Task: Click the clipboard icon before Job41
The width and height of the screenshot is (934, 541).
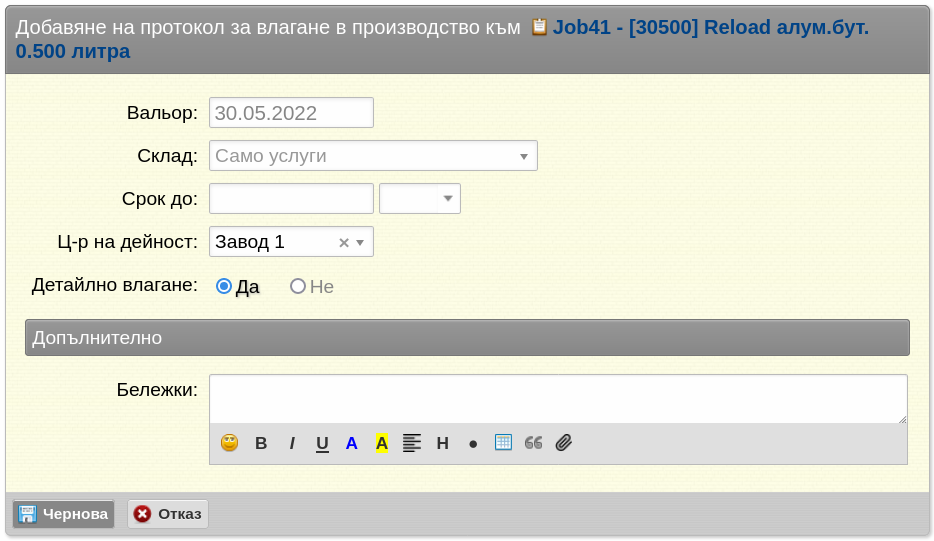Action: [x=539, y=27]
